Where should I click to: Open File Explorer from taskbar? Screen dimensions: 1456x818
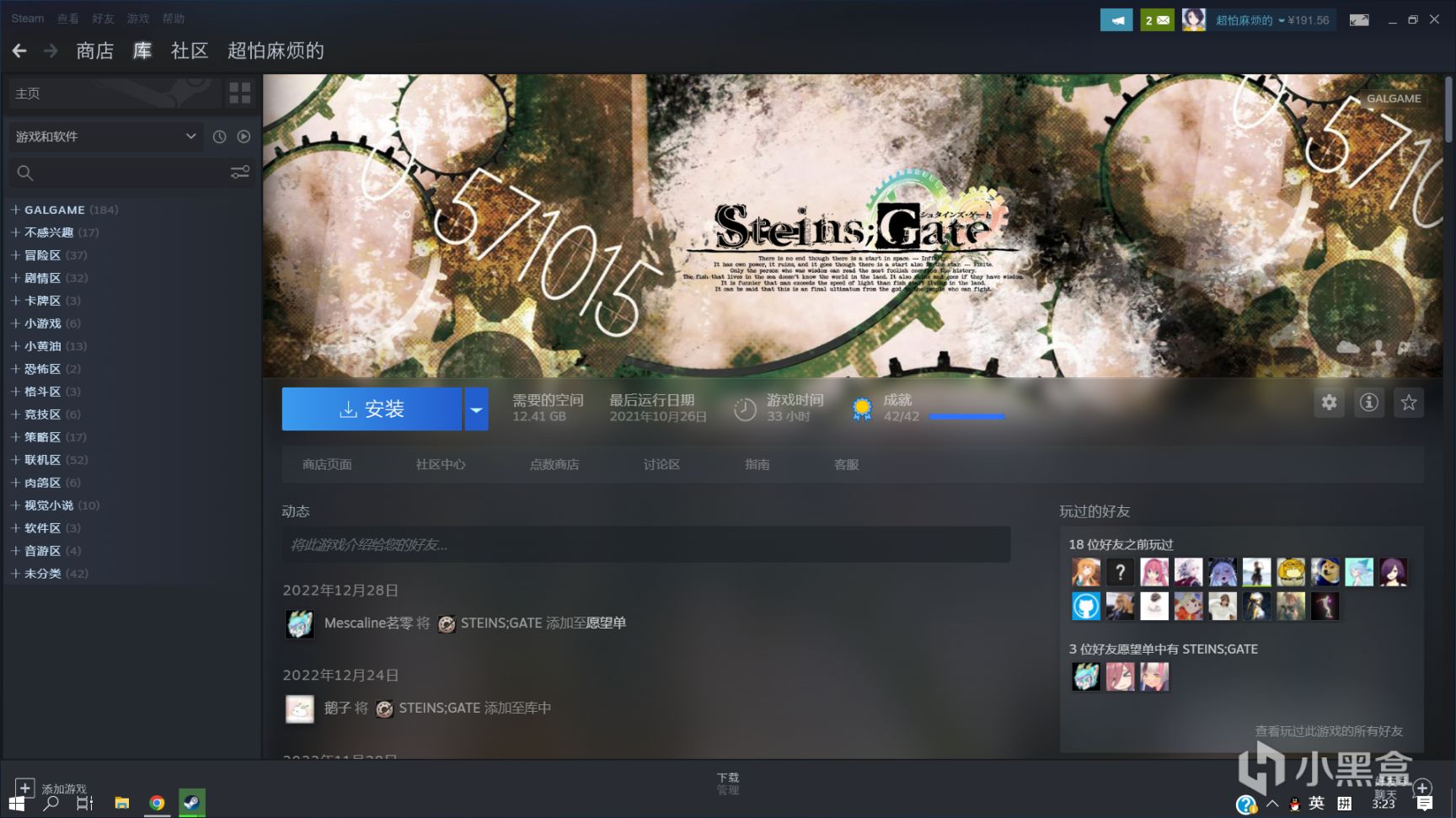click(x=122, y=804)
